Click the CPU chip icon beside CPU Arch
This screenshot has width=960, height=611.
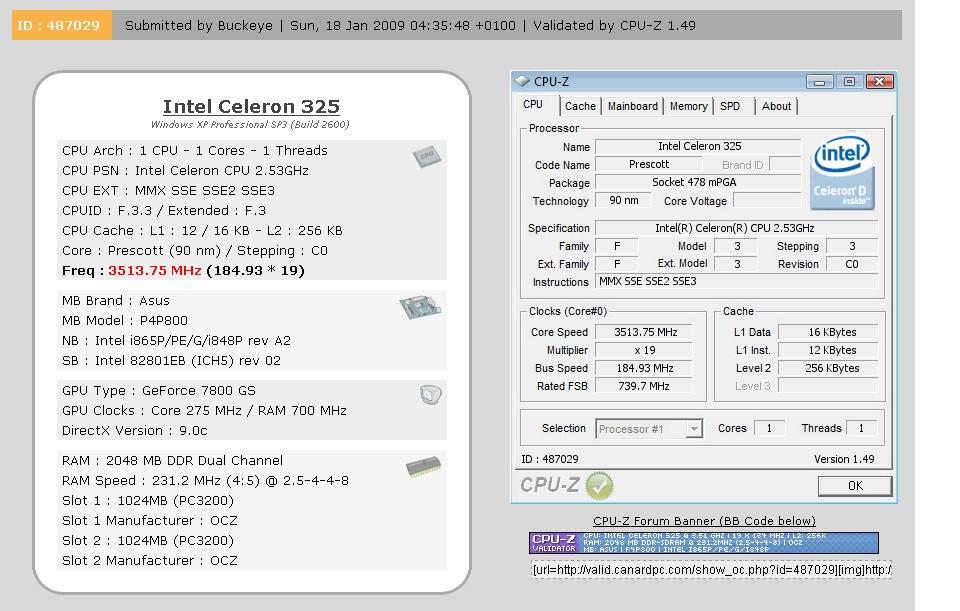click(427, 157)
